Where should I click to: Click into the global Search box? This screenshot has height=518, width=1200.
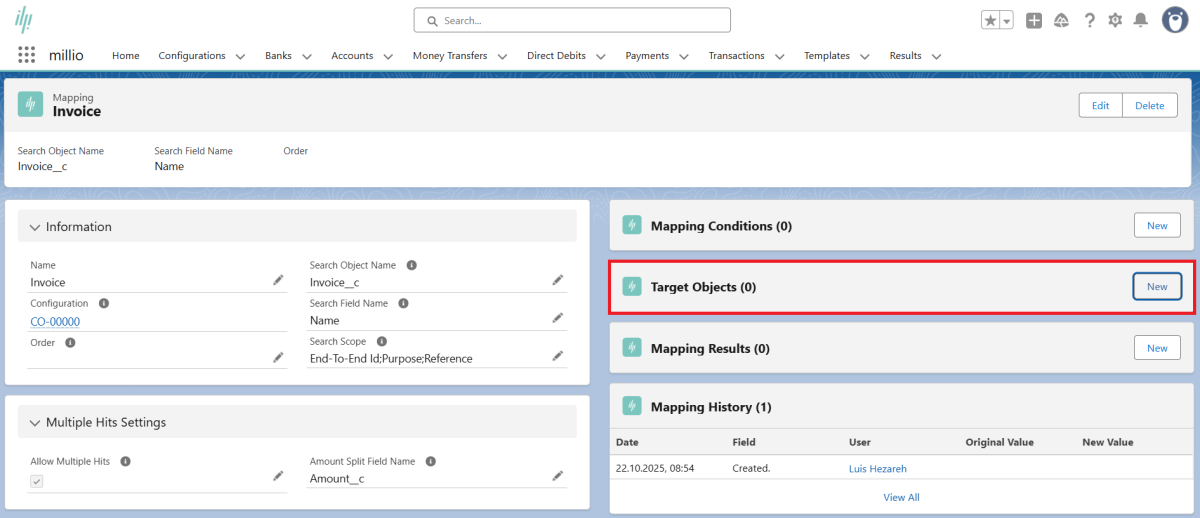coord(572,20)
